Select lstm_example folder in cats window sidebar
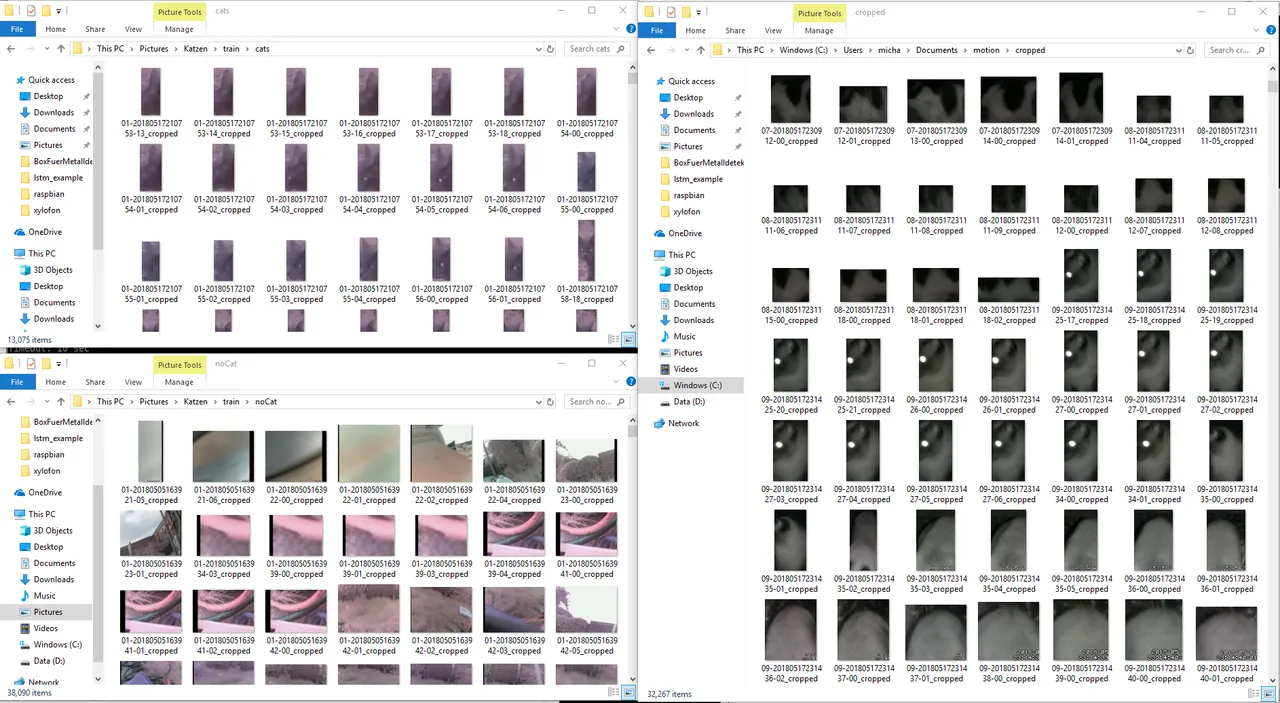This screenshot has height=703, width=1280. 58,178
